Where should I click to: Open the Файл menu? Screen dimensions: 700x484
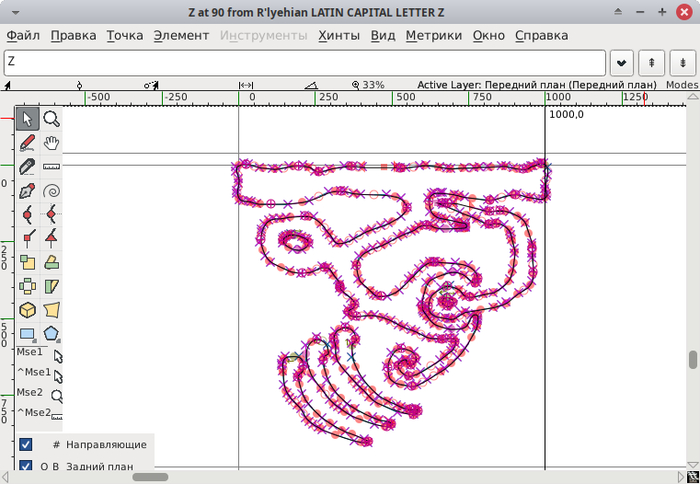(x=23, y=35)
